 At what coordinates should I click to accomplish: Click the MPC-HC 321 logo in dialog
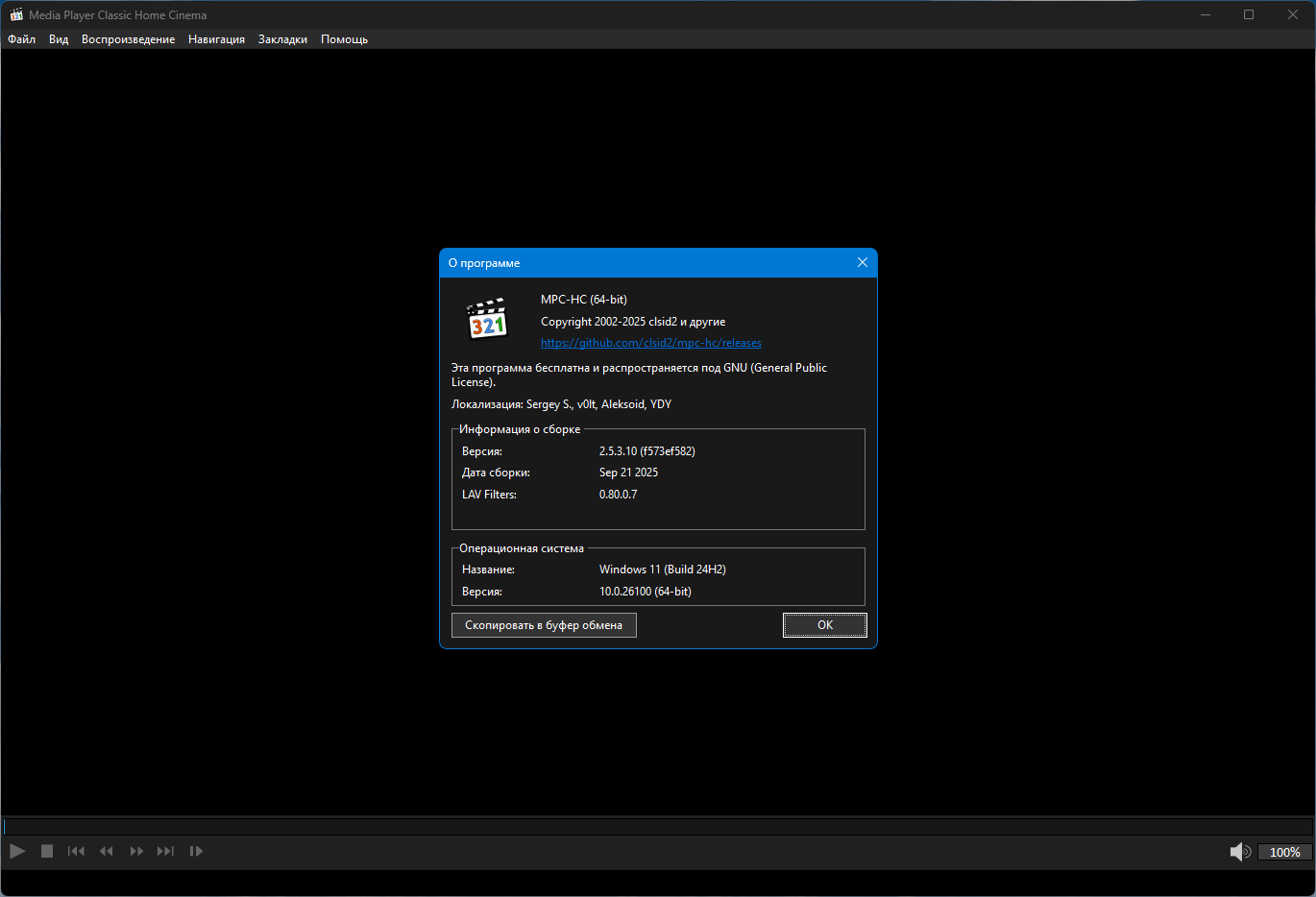click(487, 320)
